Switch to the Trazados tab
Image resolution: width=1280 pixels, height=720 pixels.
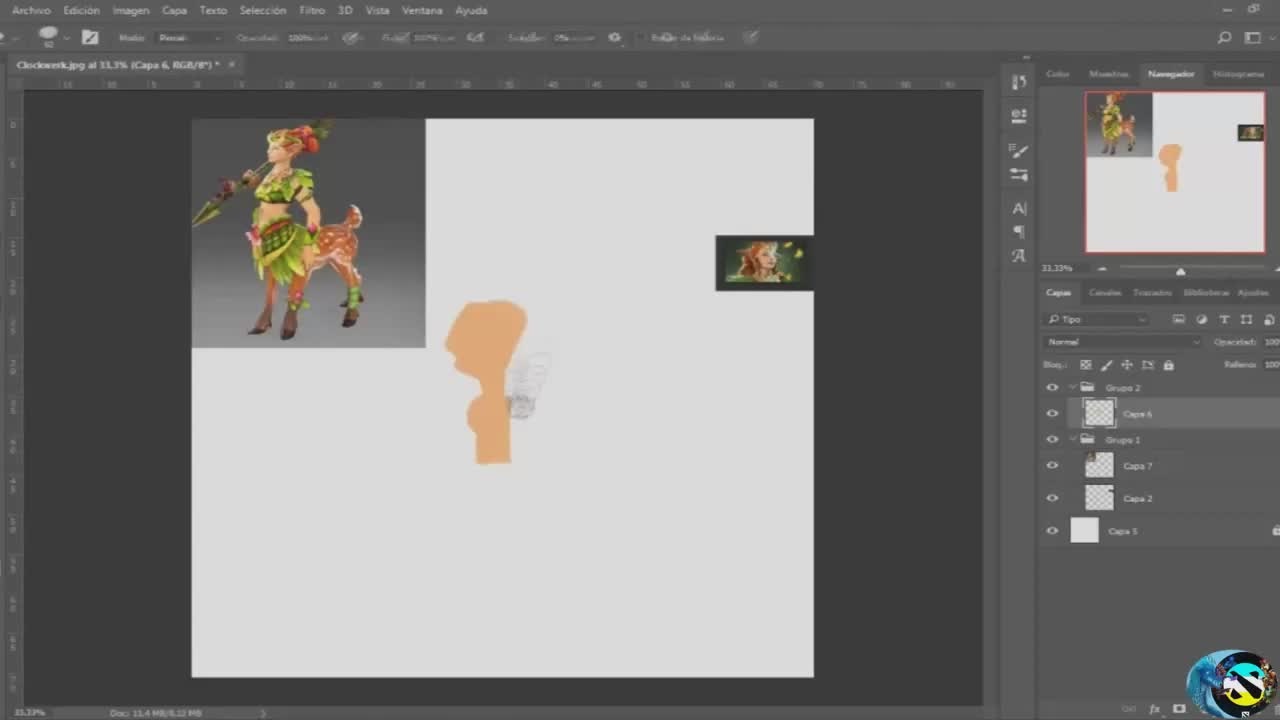(1152, 292)
